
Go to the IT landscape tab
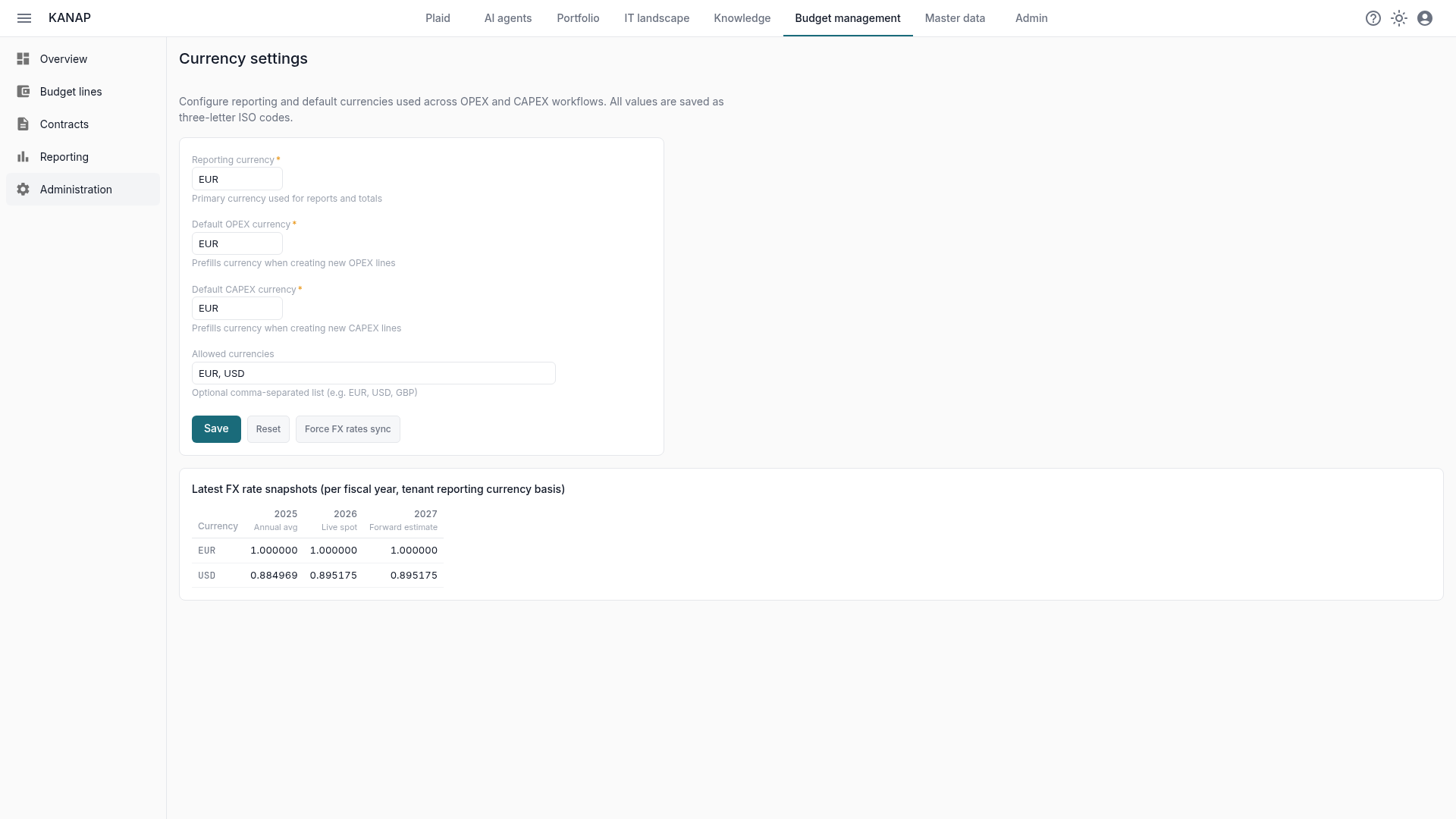tap(657, 18)
